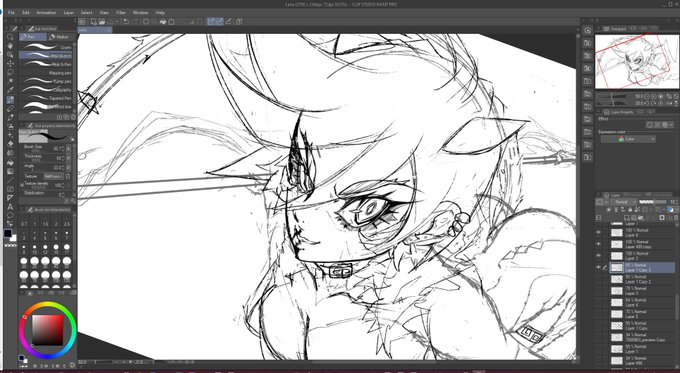Click the delete sub tool trash icon
The width and height of the screenshot is (680, 373).
click(x=73, y=117)
